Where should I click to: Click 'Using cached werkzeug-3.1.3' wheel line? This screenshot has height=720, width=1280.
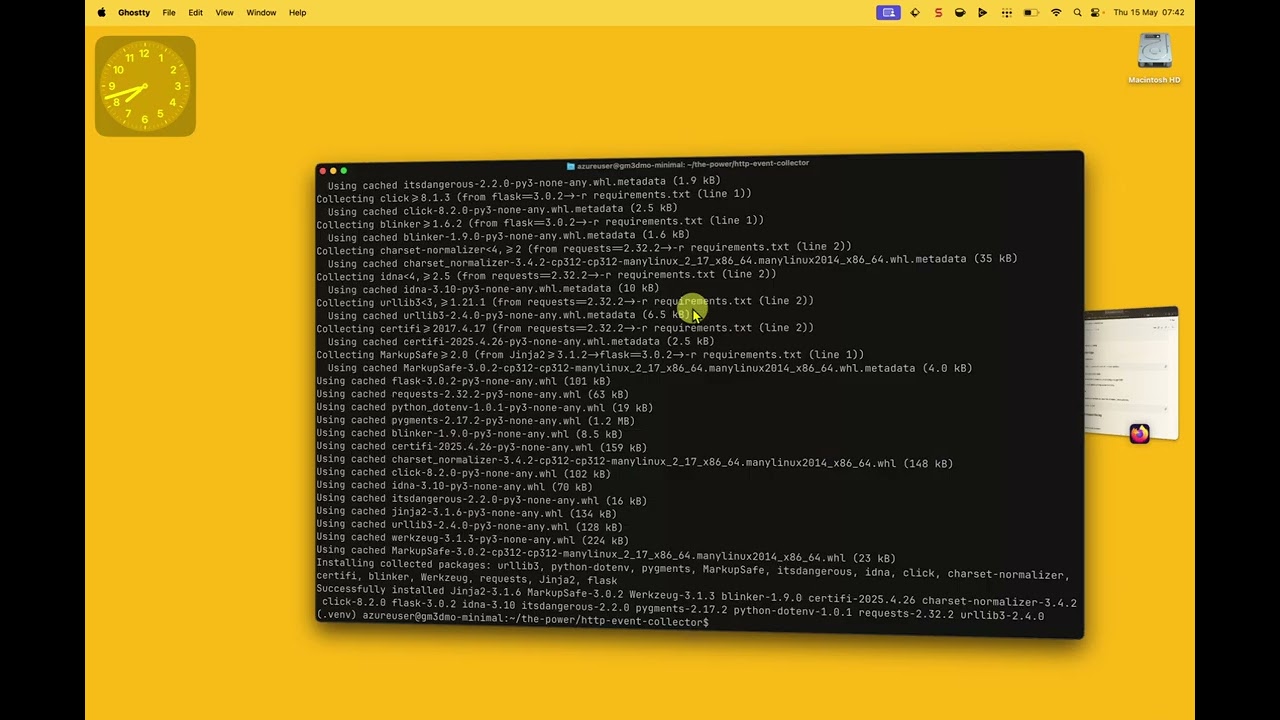pyautogui.click(x=472, y=539)
